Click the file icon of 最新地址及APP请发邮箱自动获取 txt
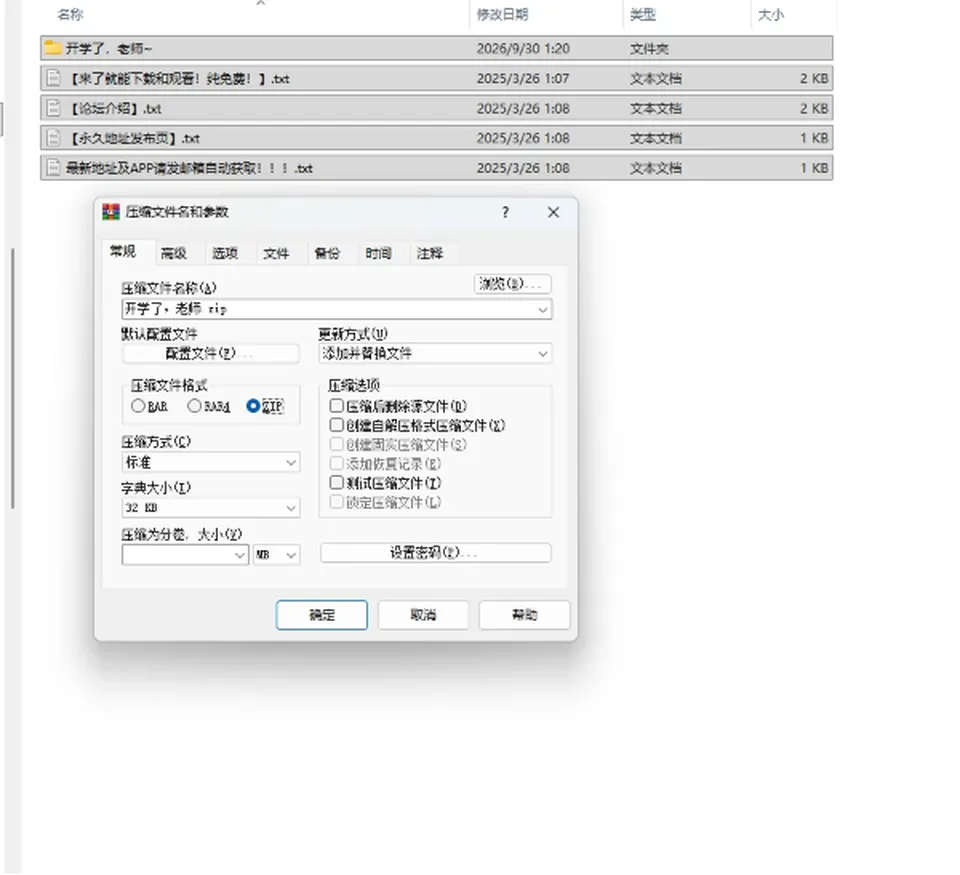The height and width of the screenshot is (875, 960). pos(54,168)
